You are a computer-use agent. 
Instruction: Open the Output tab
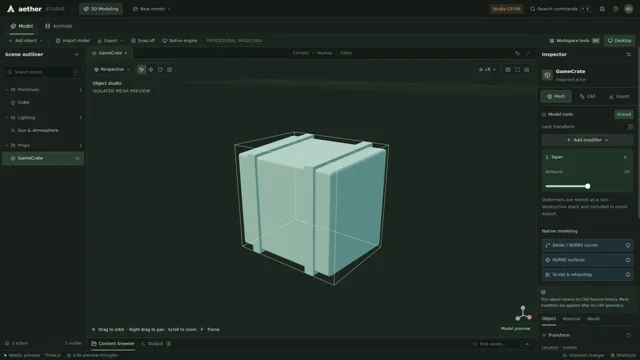click(156, 344)
